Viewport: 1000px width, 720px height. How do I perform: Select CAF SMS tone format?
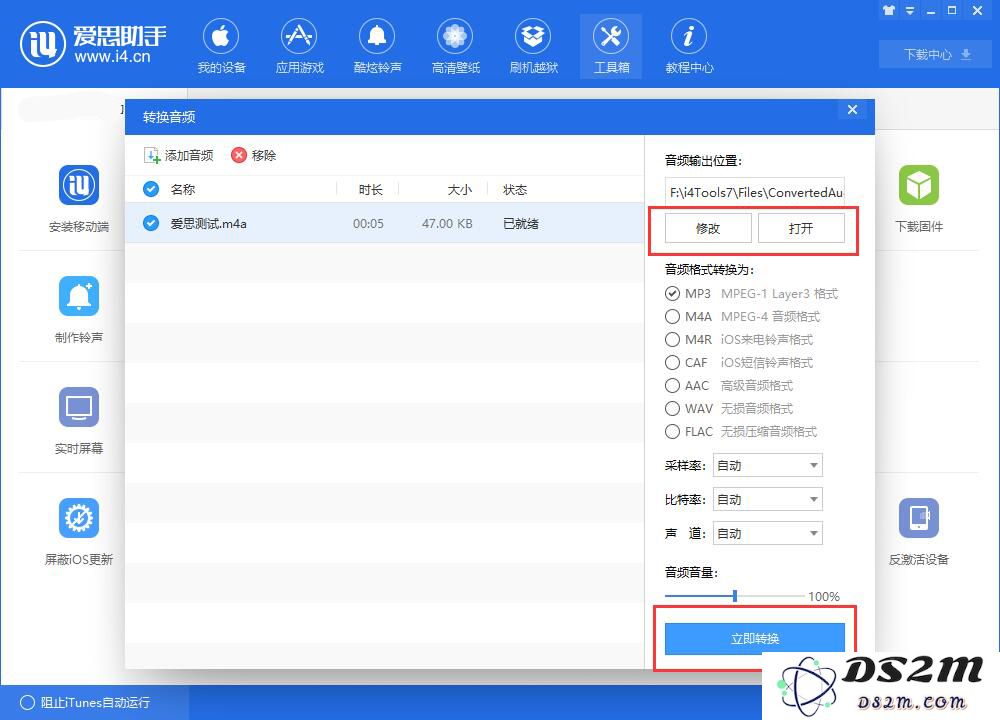tap(672, 362)
